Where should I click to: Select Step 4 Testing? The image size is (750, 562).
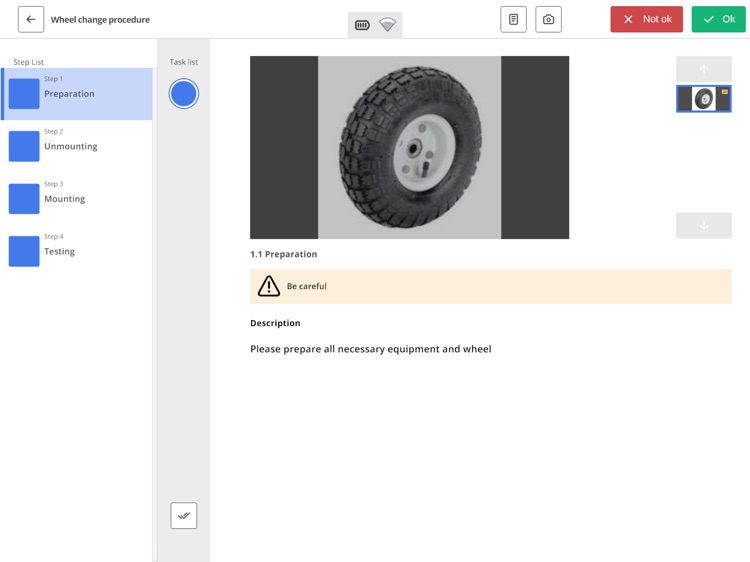pyautogui.click(x=77, y=252)
